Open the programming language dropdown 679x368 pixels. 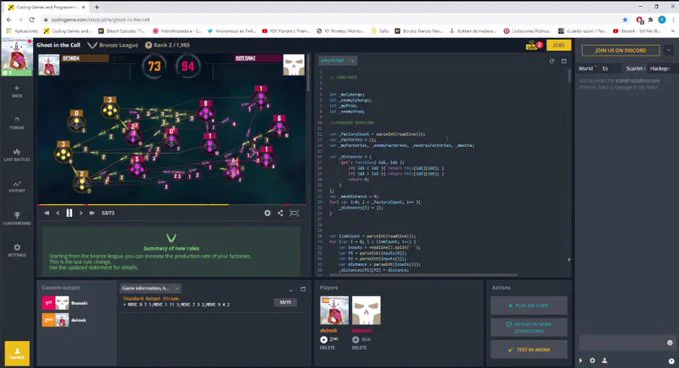(x=338, y=61)
